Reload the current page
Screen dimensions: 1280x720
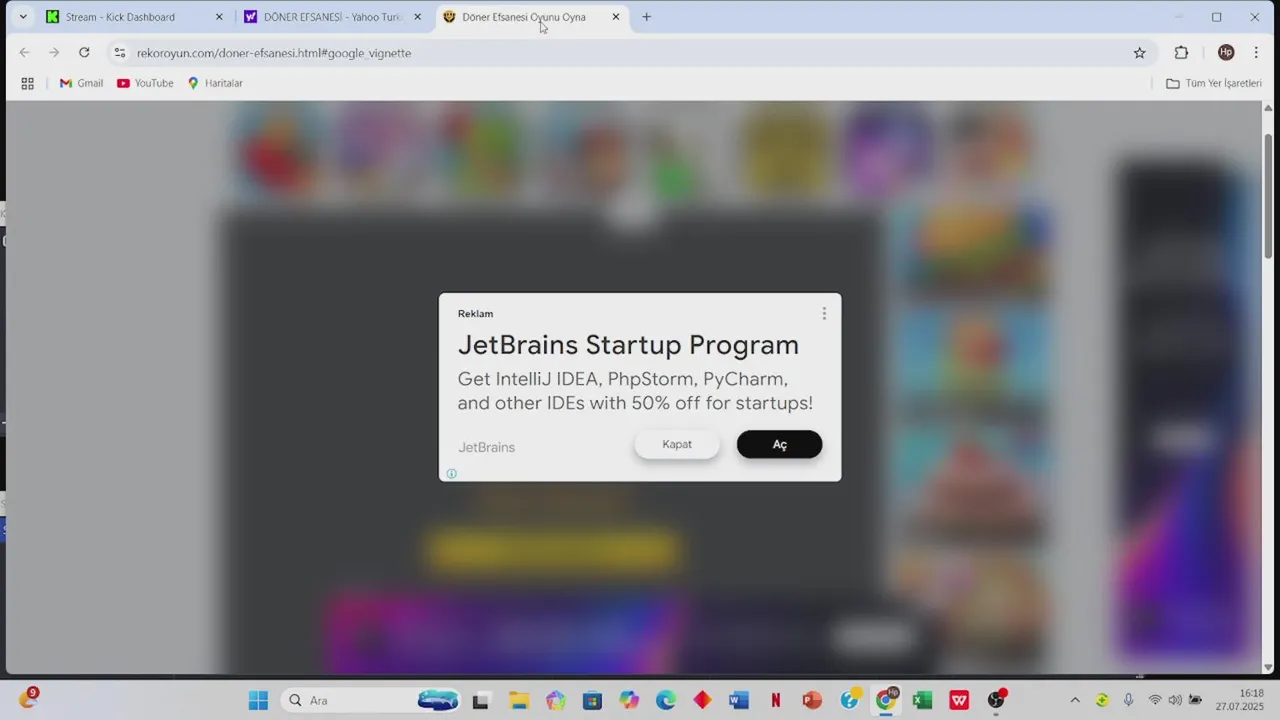84,53
